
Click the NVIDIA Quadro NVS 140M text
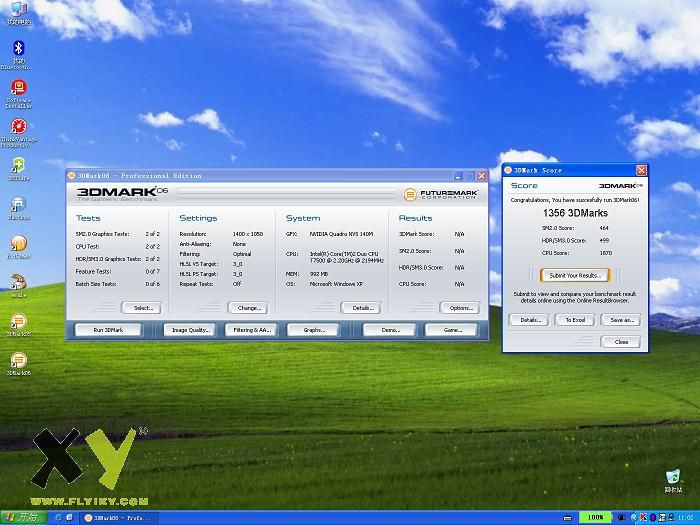coord(342,234)
